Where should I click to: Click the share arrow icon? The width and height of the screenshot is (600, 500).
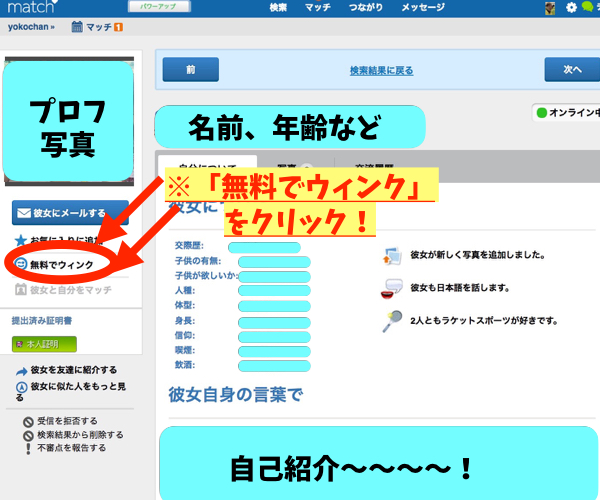[x=21, y=371]
